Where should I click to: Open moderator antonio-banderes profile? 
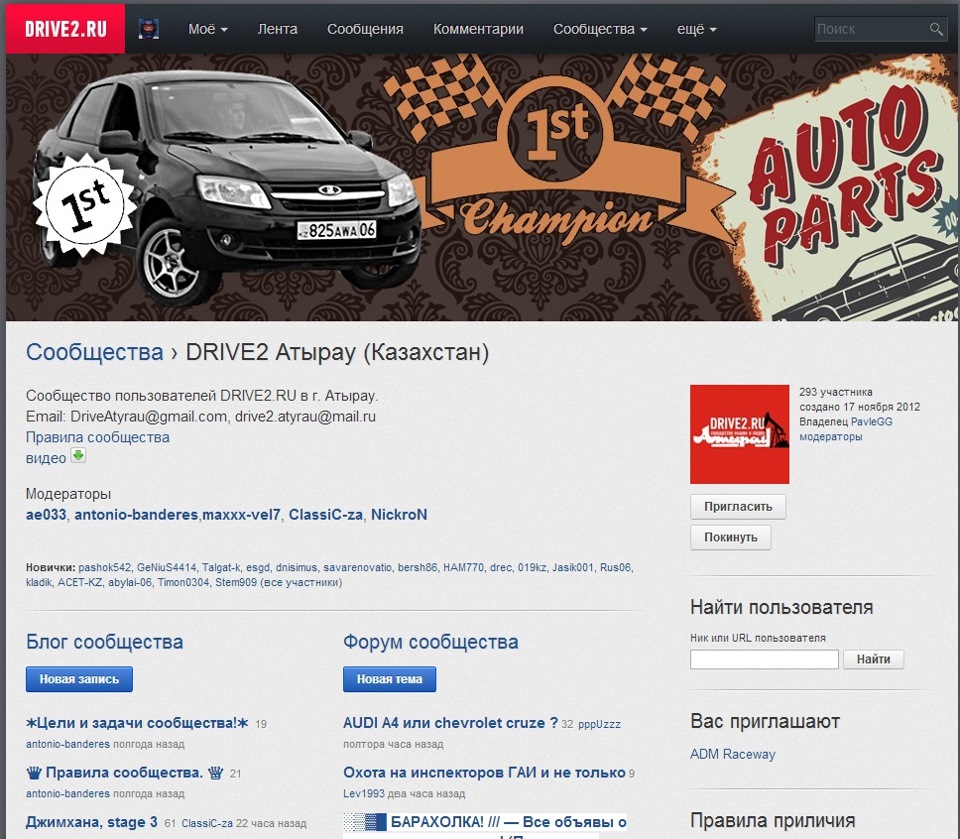pos(136,514)
